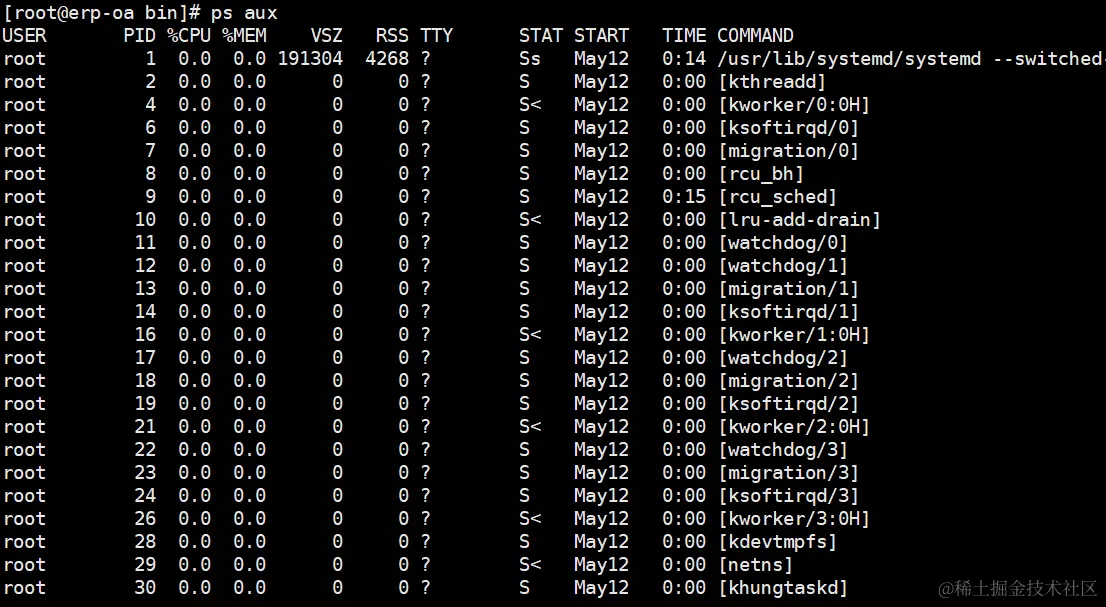
Task: Click the %MEM column header
Action: click(244, 35)
